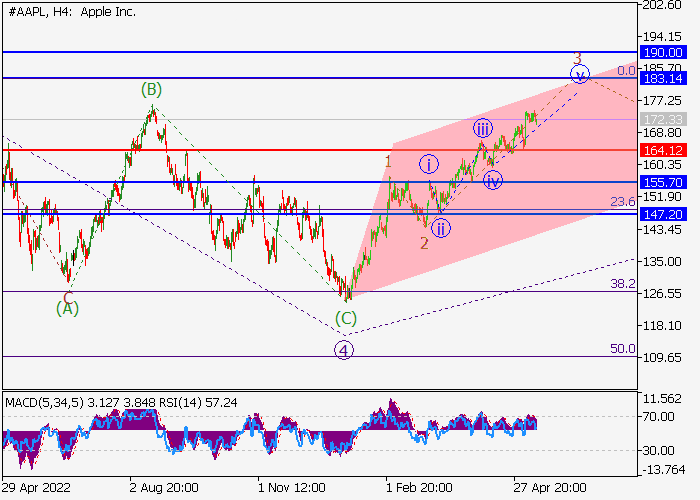The height and width of the screenshot is (500, 700).
Task: Click the 50.0 Fibonacci level label
Action: coord(623,349)
